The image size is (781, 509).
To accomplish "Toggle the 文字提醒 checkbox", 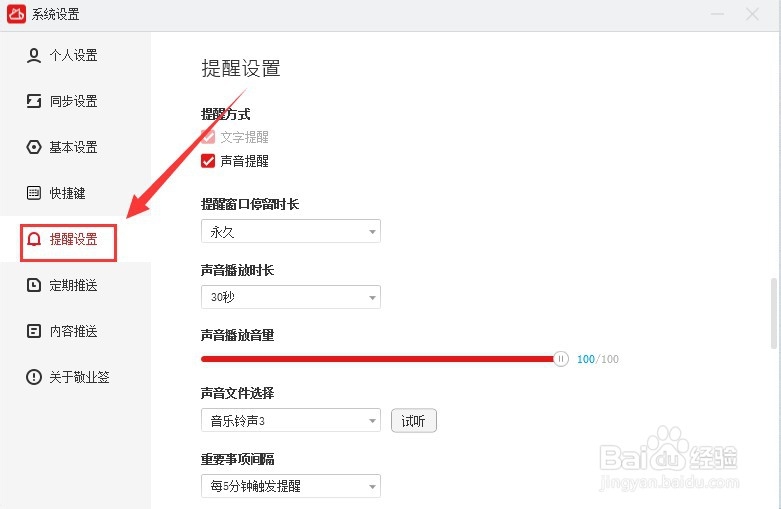I will coord(208,137).
